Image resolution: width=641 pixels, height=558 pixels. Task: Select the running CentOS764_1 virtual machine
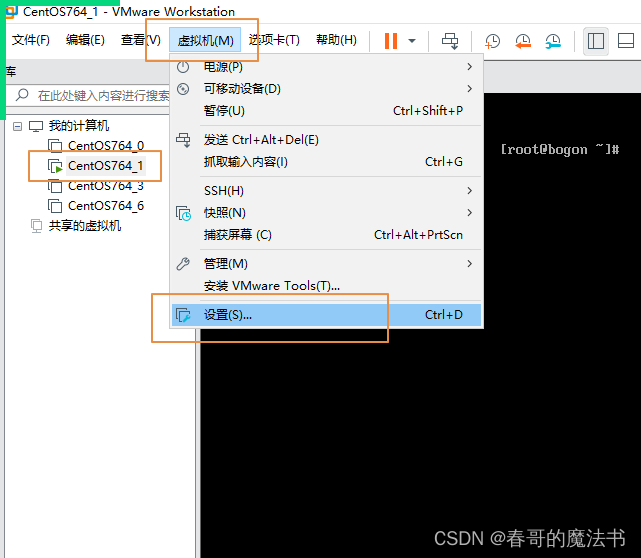pyautogui.click(x=105, y=166)
